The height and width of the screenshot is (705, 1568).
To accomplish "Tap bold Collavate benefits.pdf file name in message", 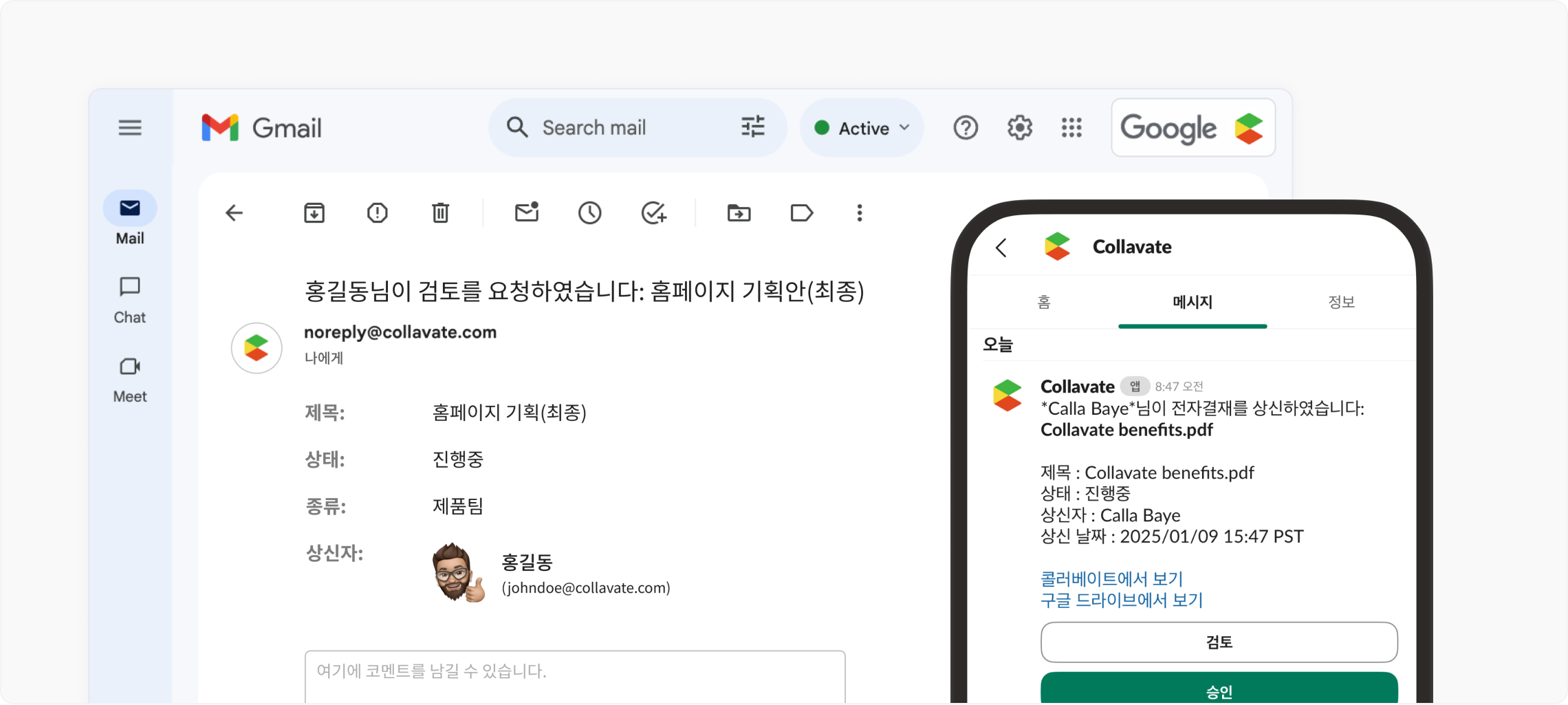I will 1126,430.
